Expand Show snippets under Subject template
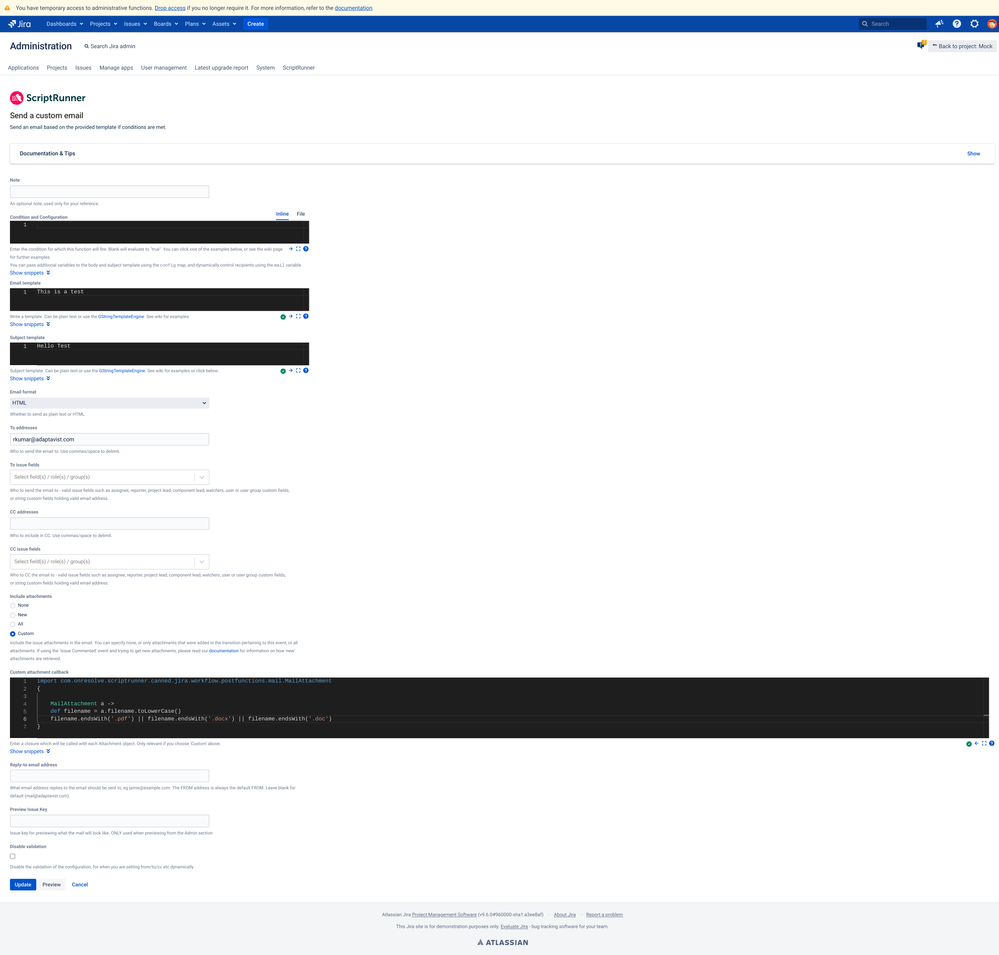Viewport: 999px width, 955px height. tap(30, 378)
